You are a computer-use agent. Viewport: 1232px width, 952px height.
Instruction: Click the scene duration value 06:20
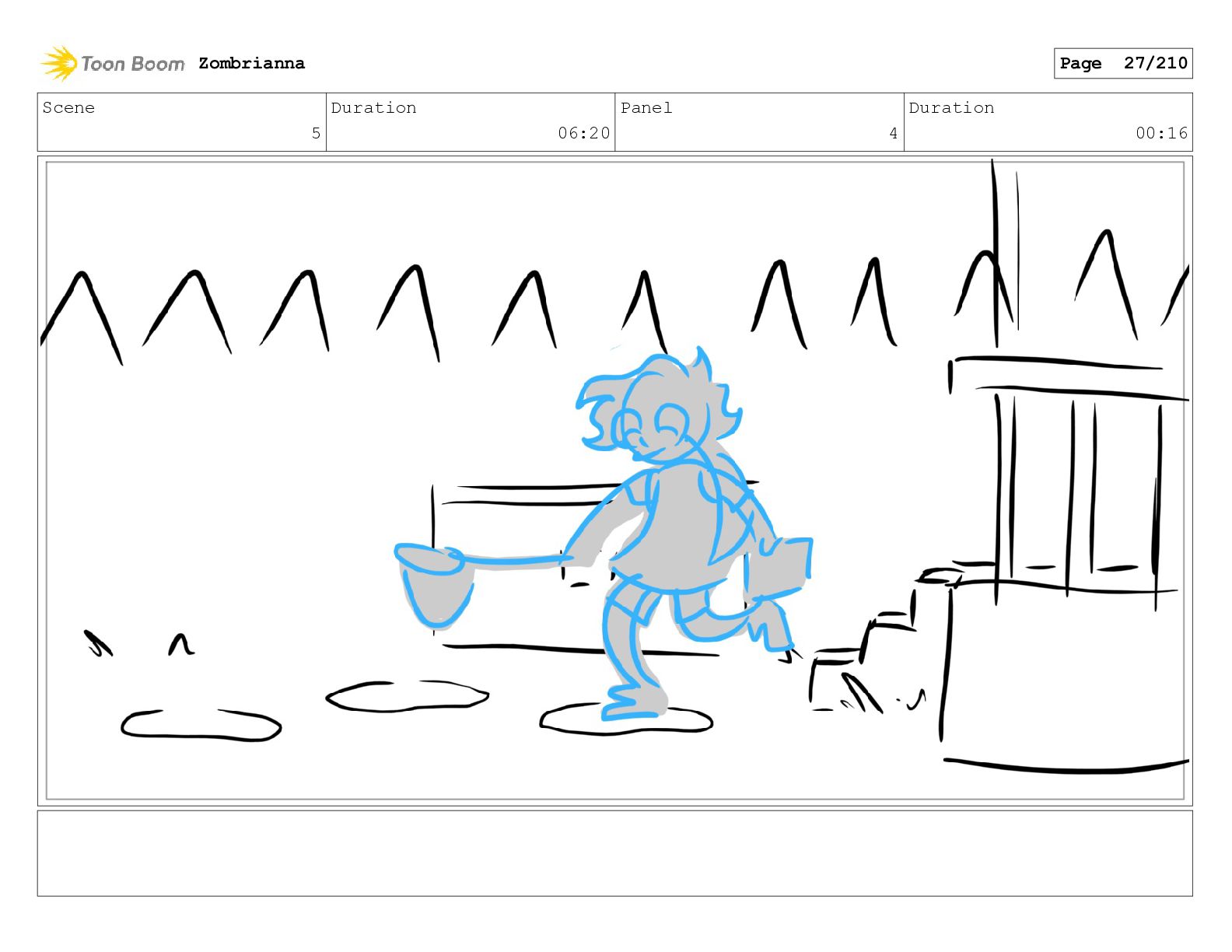(583, 133)
